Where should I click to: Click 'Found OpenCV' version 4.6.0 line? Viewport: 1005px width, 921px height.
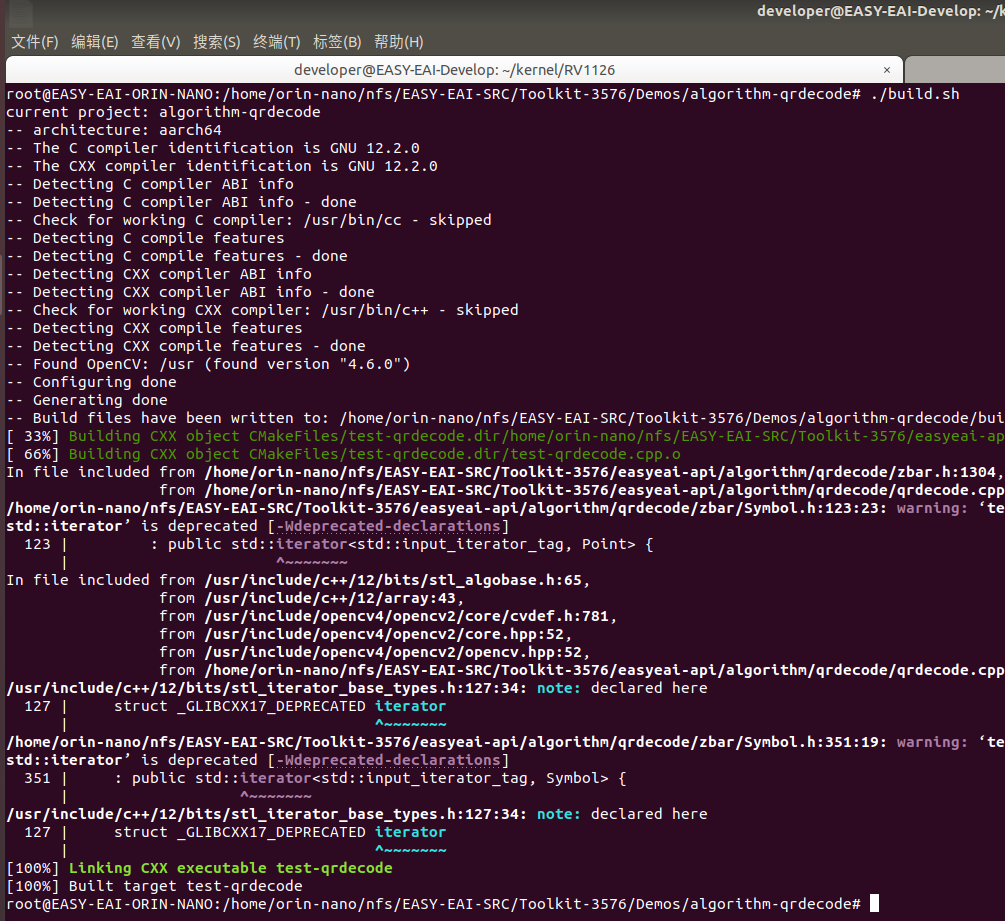[208, 364]
